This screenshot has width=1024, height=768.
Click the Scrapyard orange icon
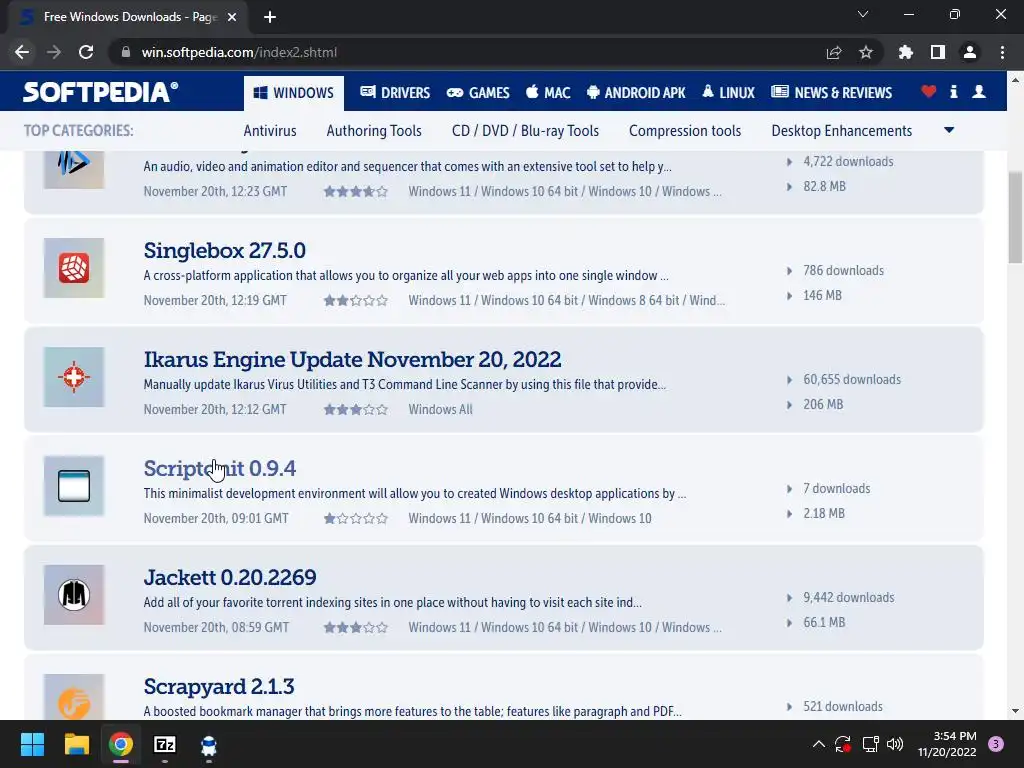click(74, 697)
